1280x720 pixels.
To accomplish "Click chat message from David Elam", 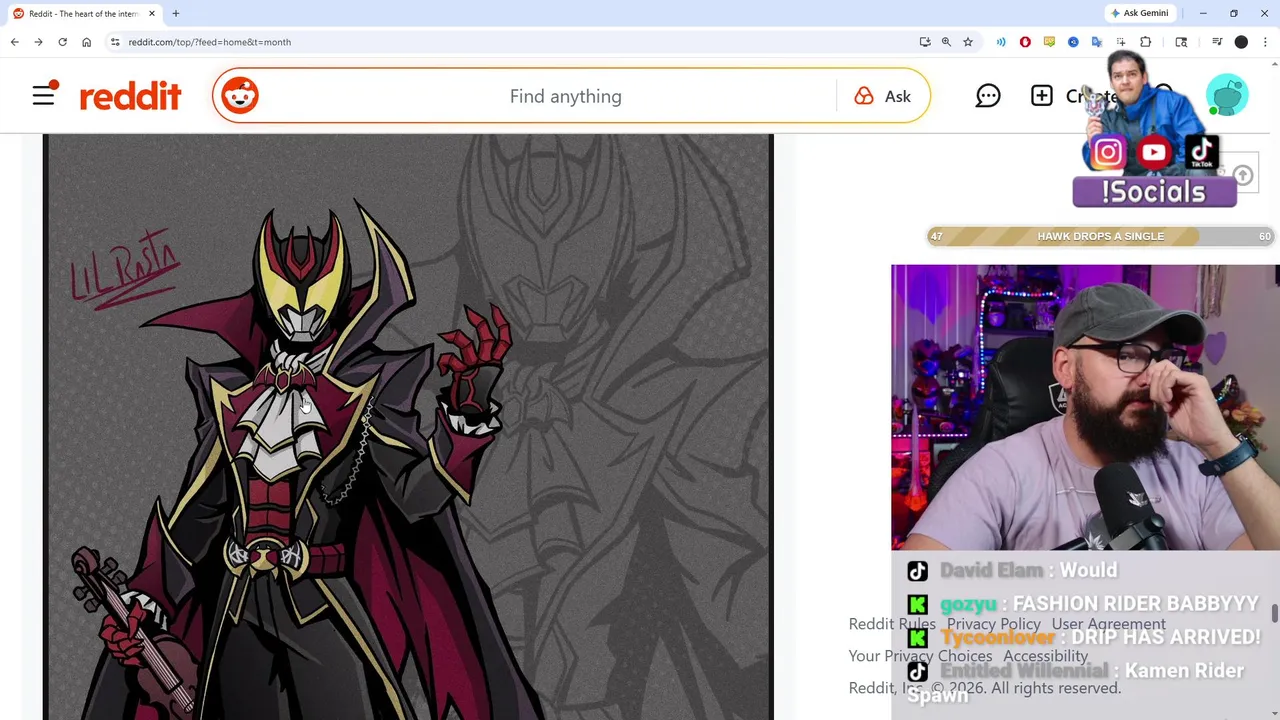I will [1012, 570].
